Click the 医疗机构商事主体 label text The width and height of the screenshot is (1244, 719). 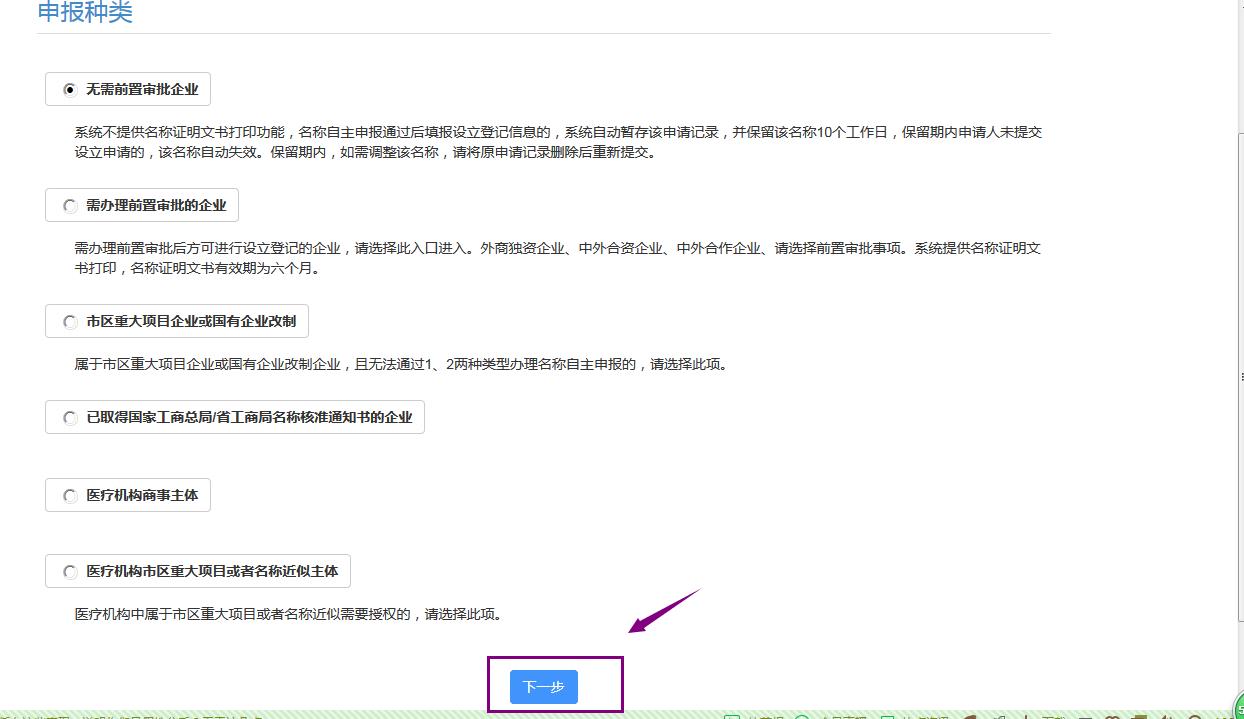click(x=142, y=496)
